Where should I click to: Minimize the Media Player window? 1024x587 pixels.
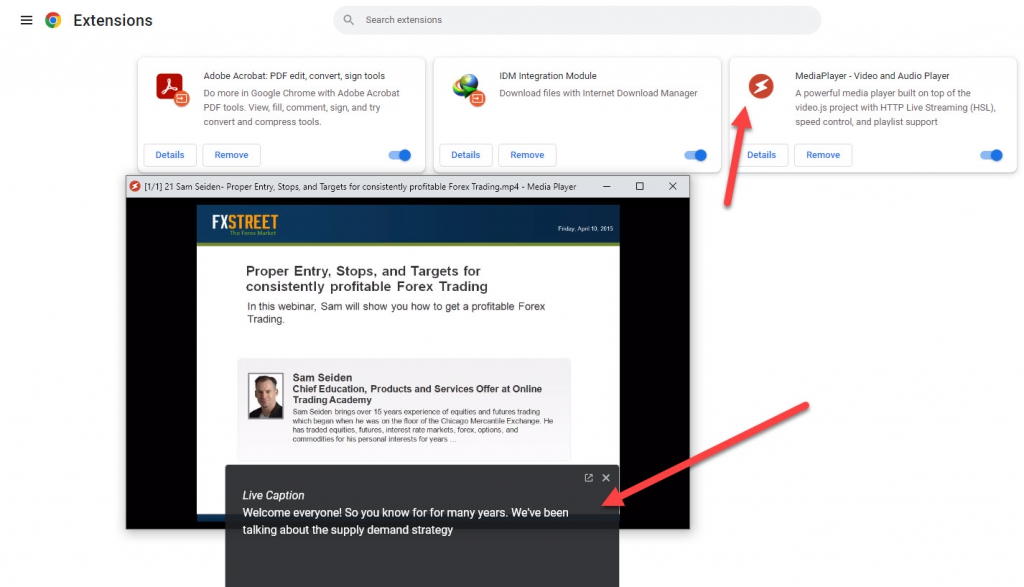[x=607, y=187]
